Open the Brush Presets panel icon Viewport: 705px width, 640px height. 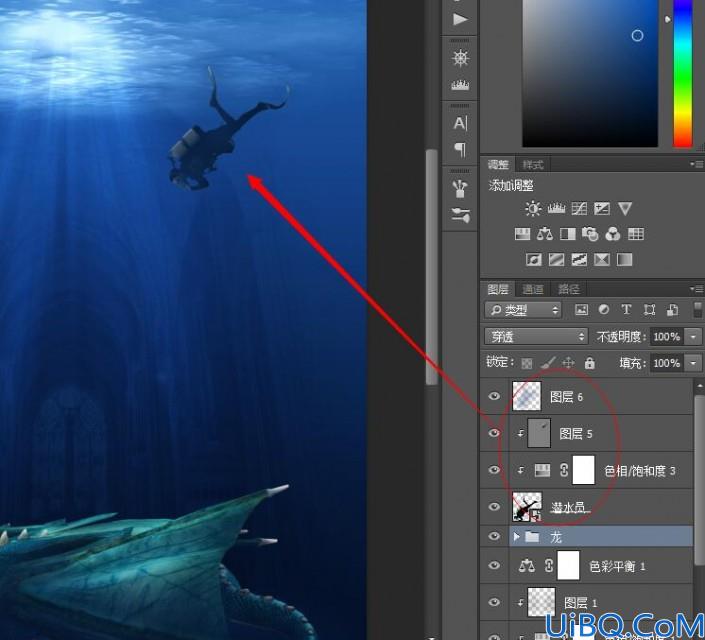point(460,189)
